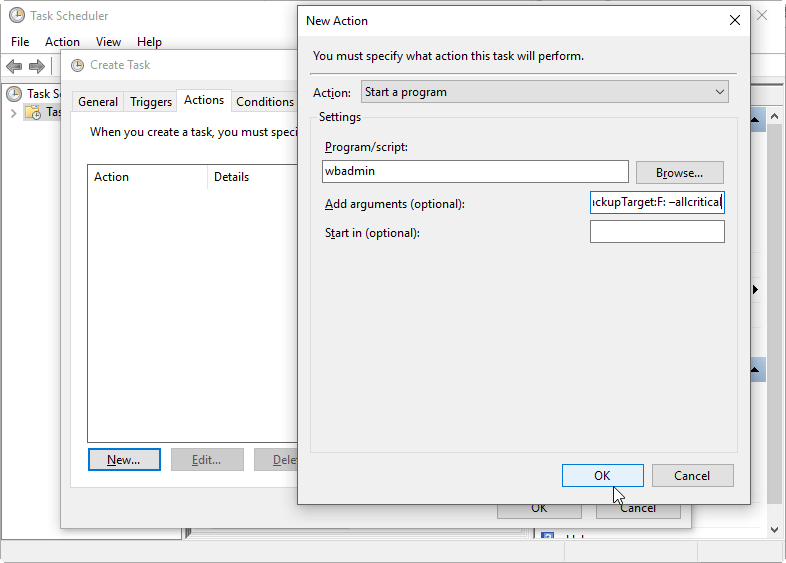The image size is (786, 563).
Task: Click the Back arrow in Task Scheduler toolbar
Action: (14, 66)
